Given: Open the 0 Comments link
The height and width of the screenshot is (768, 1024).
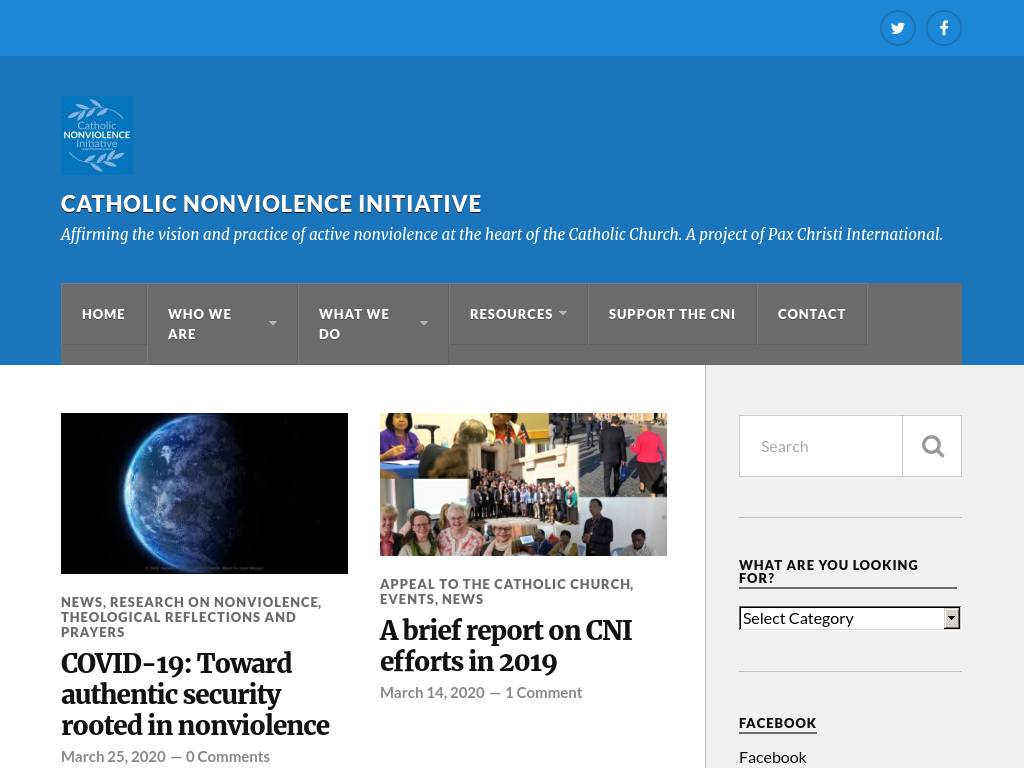Looking at the screenshot, I should [227, 756].
